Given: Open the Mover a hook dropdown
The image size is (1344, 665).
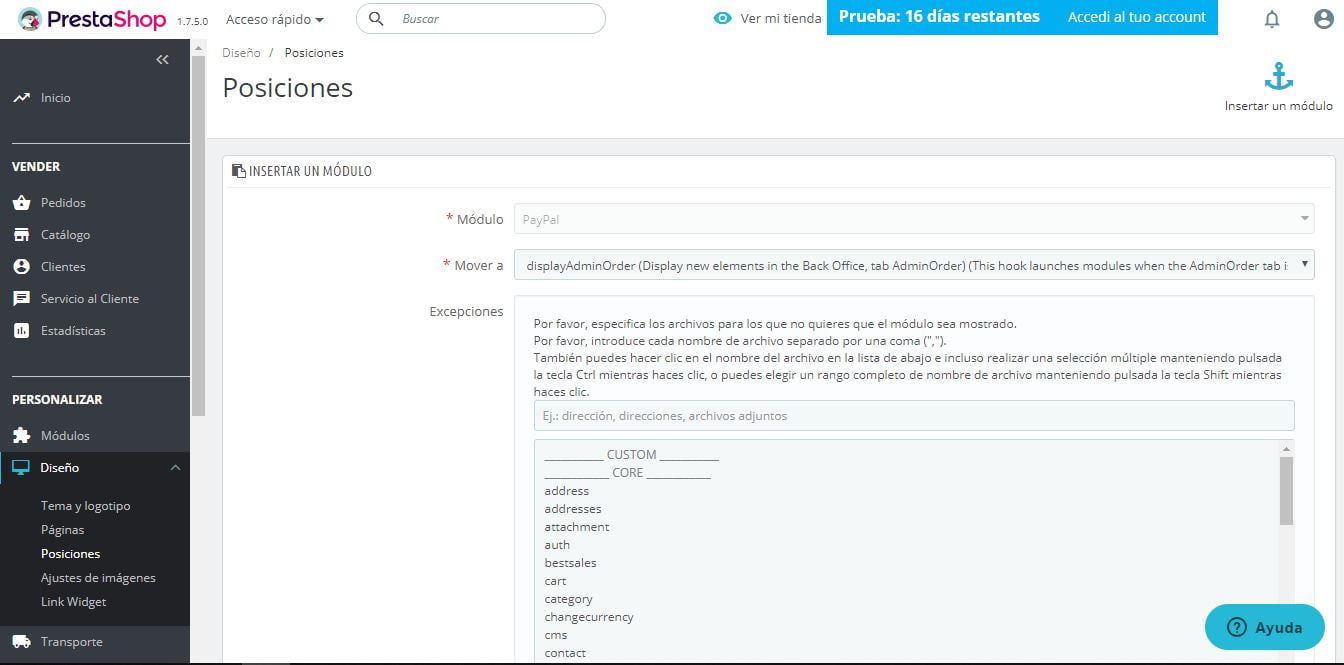Looking at the screenshot, I should (x=913, y=265).
